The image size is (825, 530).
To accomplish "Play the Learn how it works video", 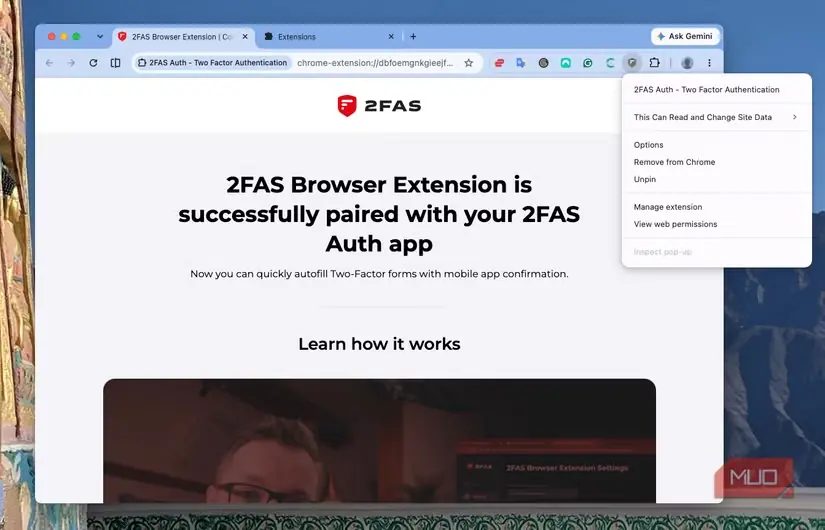I will 379,441.
